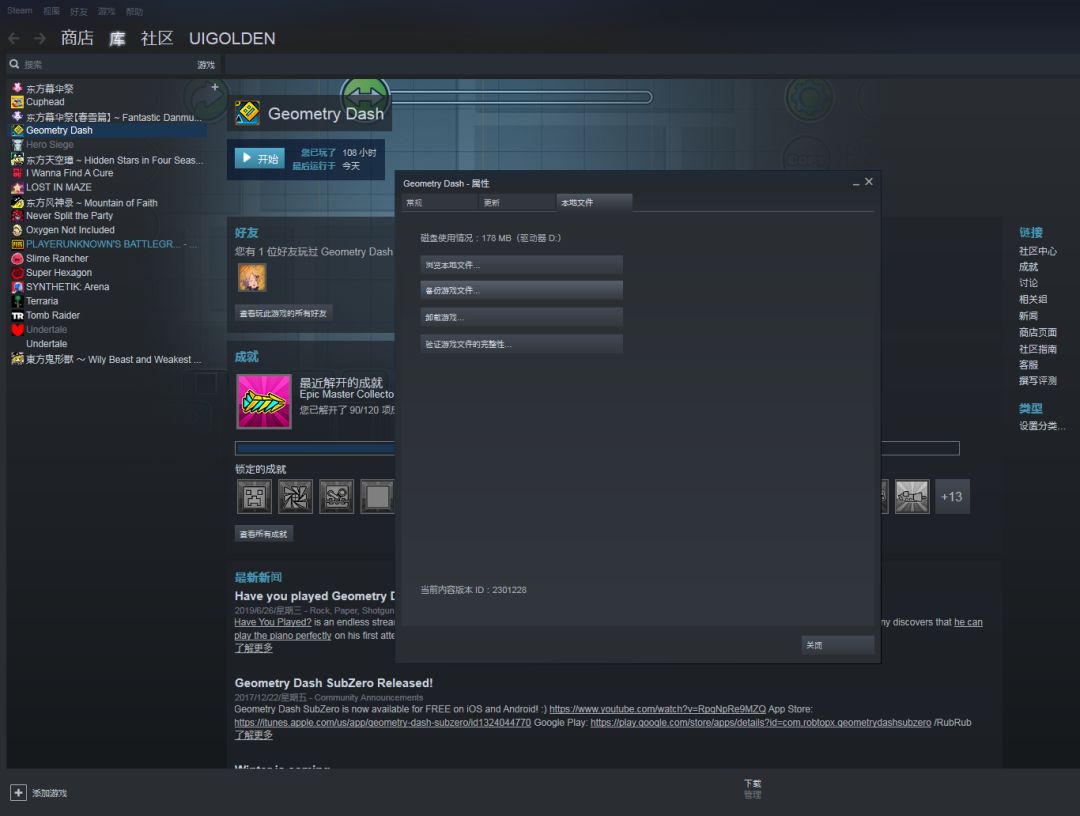Click the plus icon in game list
This screenshot has width=1080, height=816.
pos(215,87)
